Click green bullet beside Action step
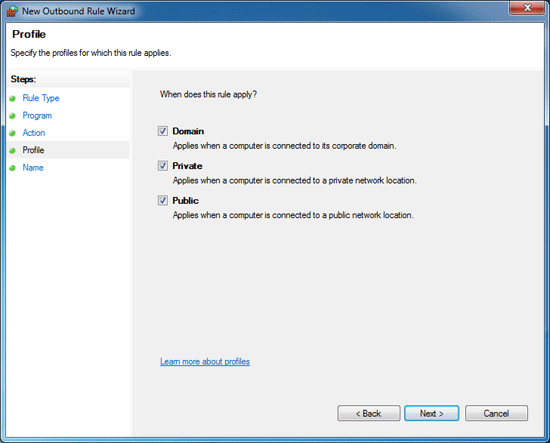 tap(13, 133)
